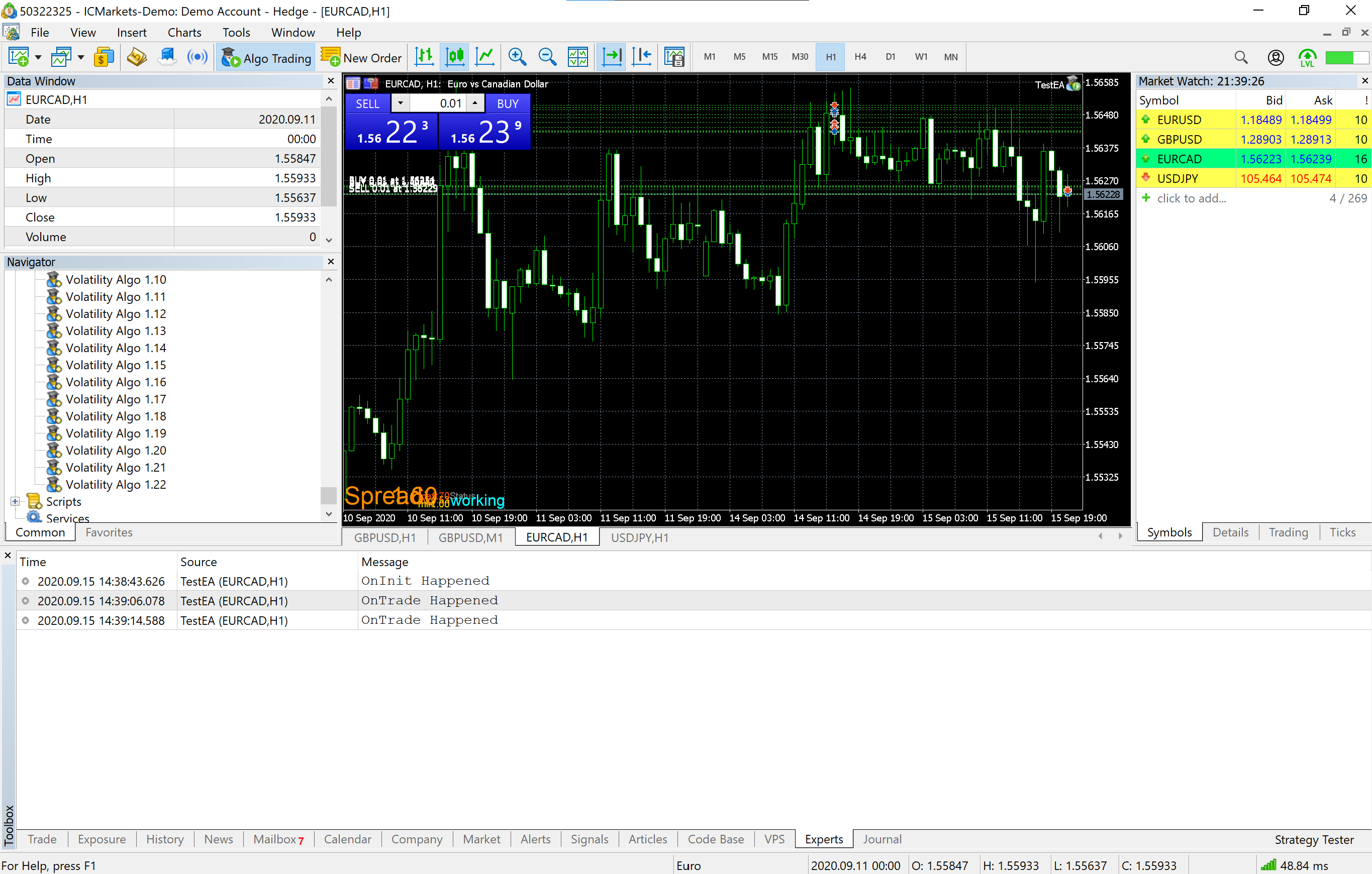The height and width of the screenshot is (874, 1372).
Task: Open Market Watch with dollar-coins icon
Action: point(104,57)
